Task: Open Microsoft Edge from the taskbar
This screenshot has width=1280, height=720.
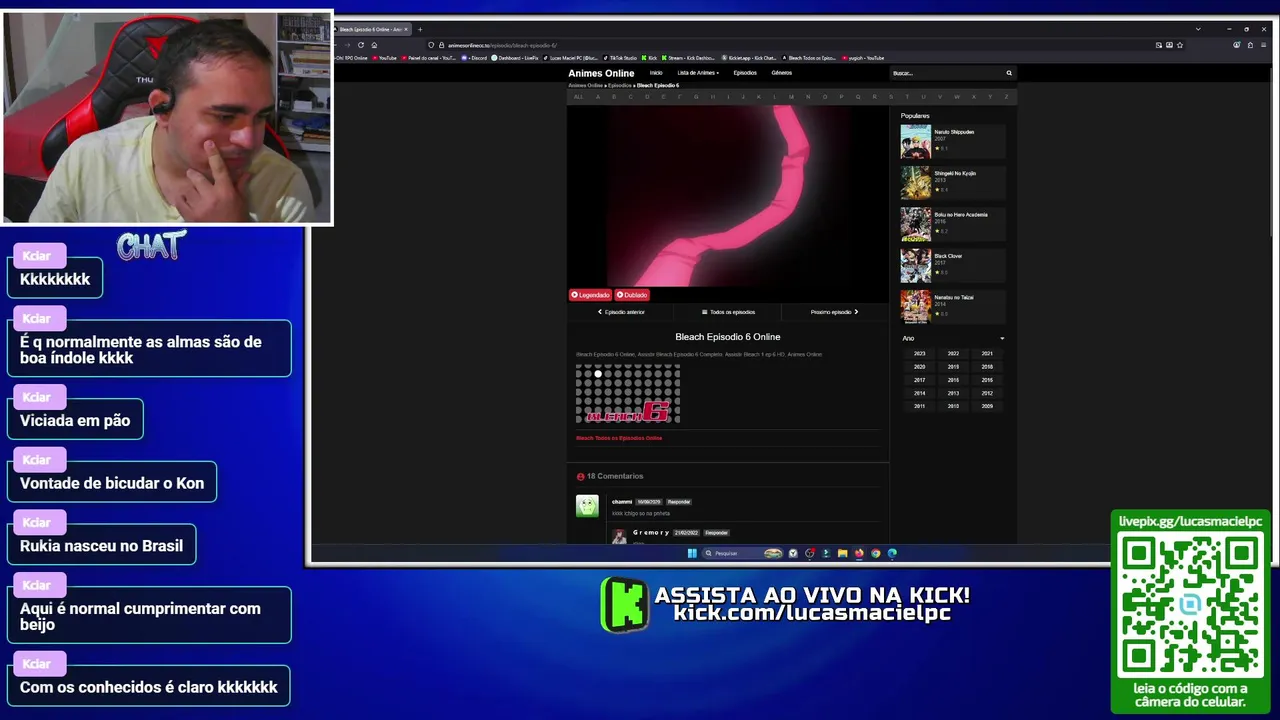Action: click(892, 553)
